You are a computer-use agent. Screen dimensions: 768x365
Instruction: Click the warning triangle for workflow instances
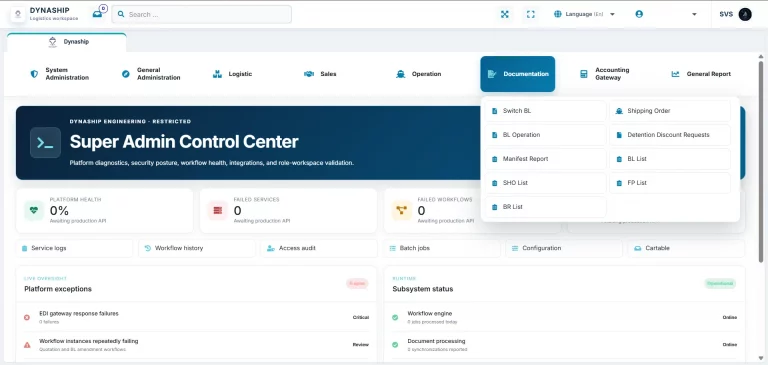coord(27,345)
